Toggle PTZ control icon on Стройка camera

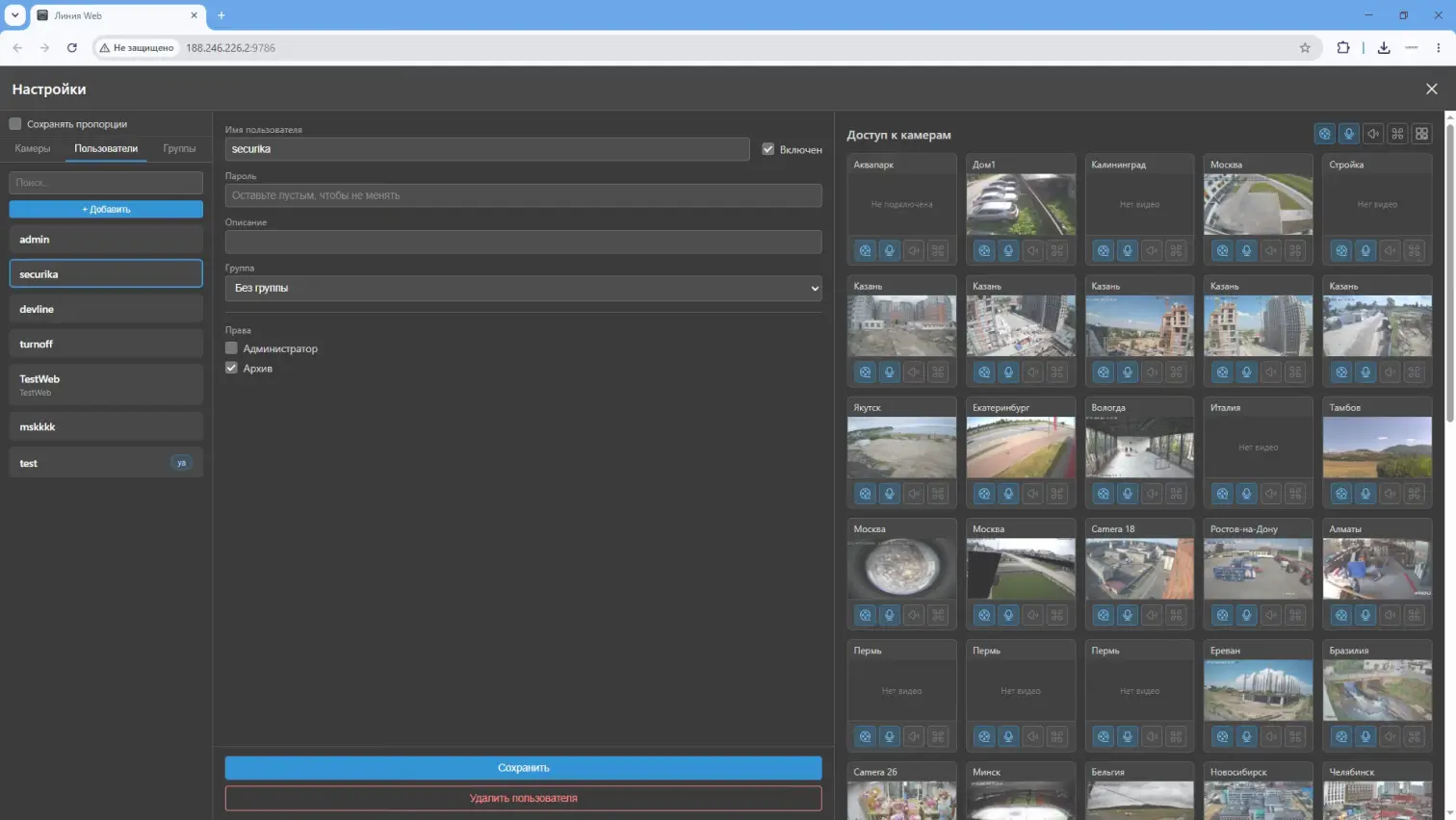point(1414,251)
